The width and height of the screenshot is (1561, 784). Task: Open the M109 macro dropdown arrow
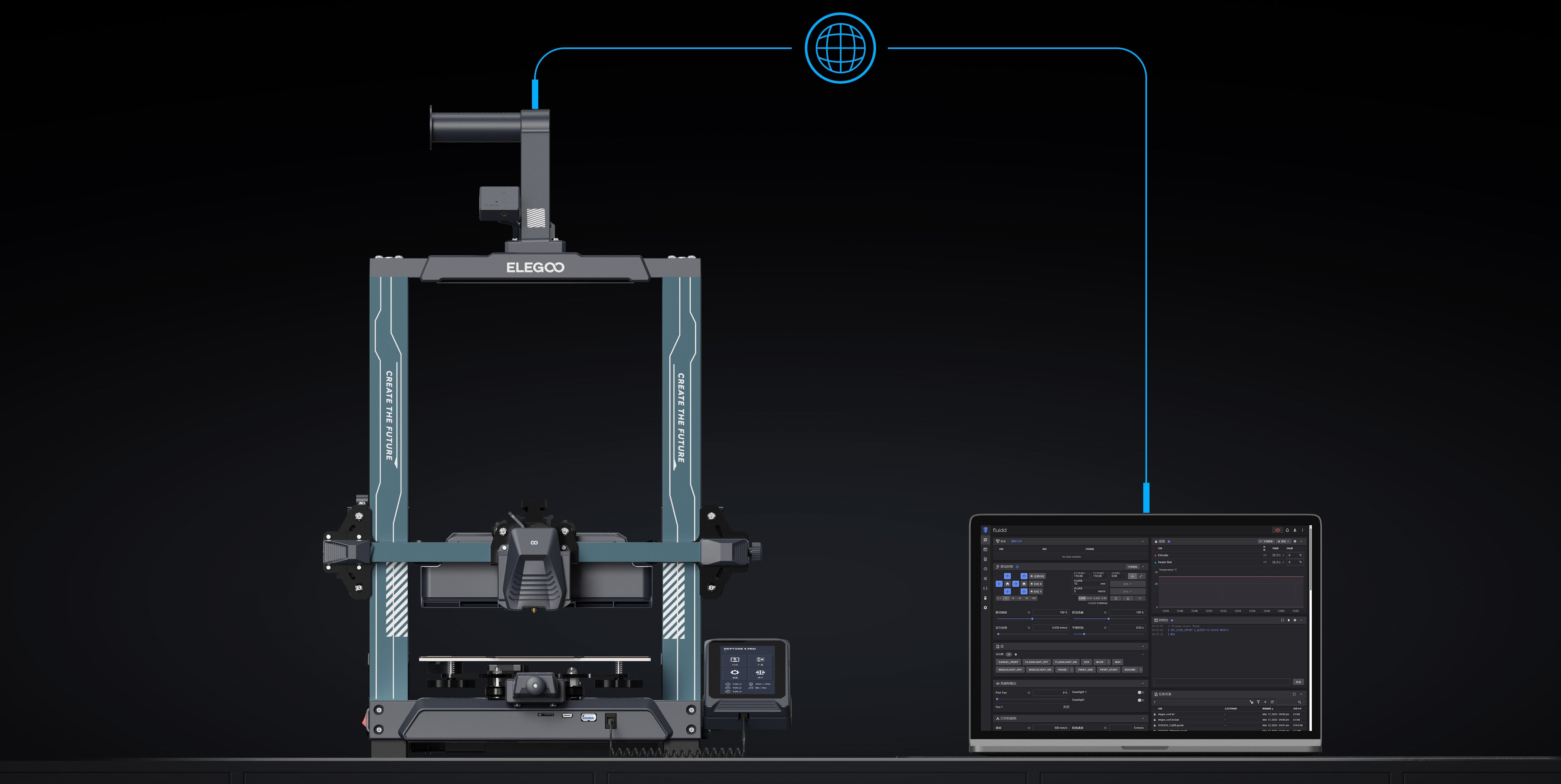1109,662
